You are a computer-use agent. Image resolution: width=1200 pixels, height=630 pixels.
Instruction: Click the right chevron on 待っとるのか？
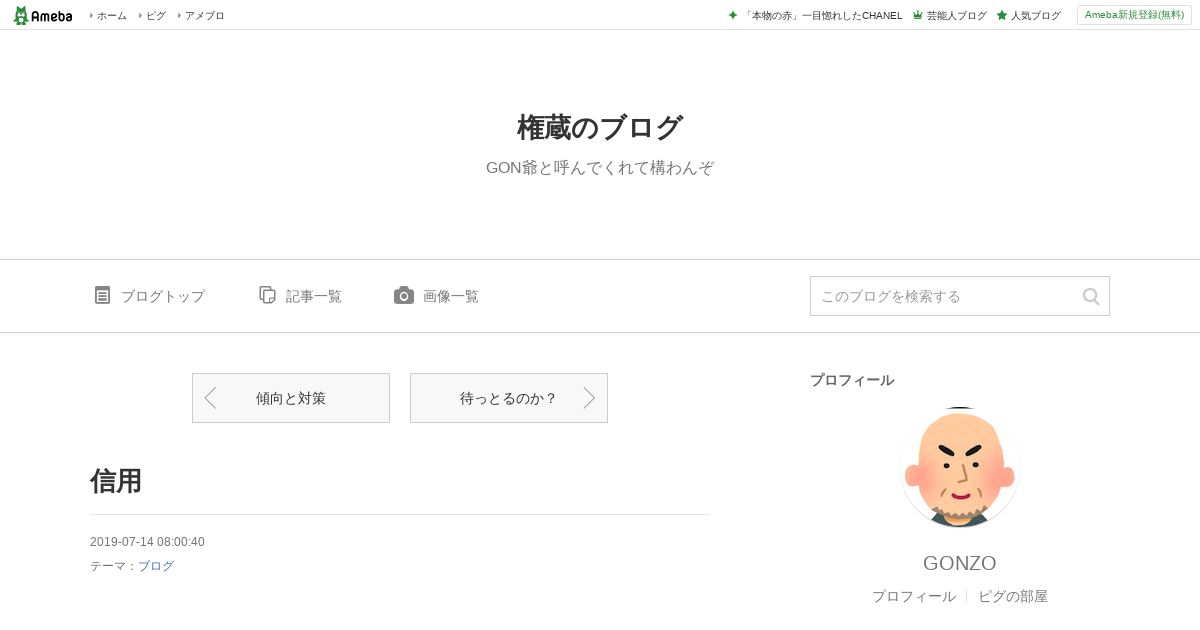pyautogui.click(x=589, y=398)
